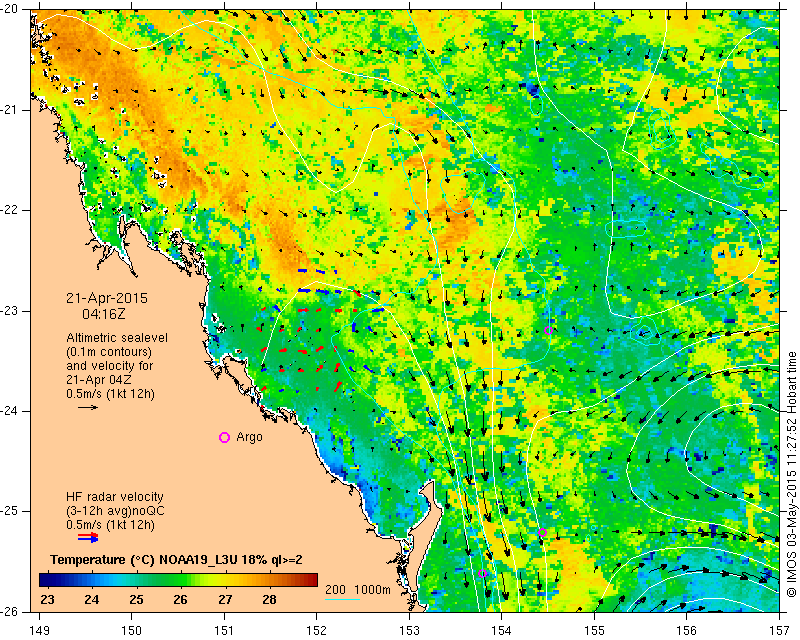Click the "154" longitude axis label

502,630
